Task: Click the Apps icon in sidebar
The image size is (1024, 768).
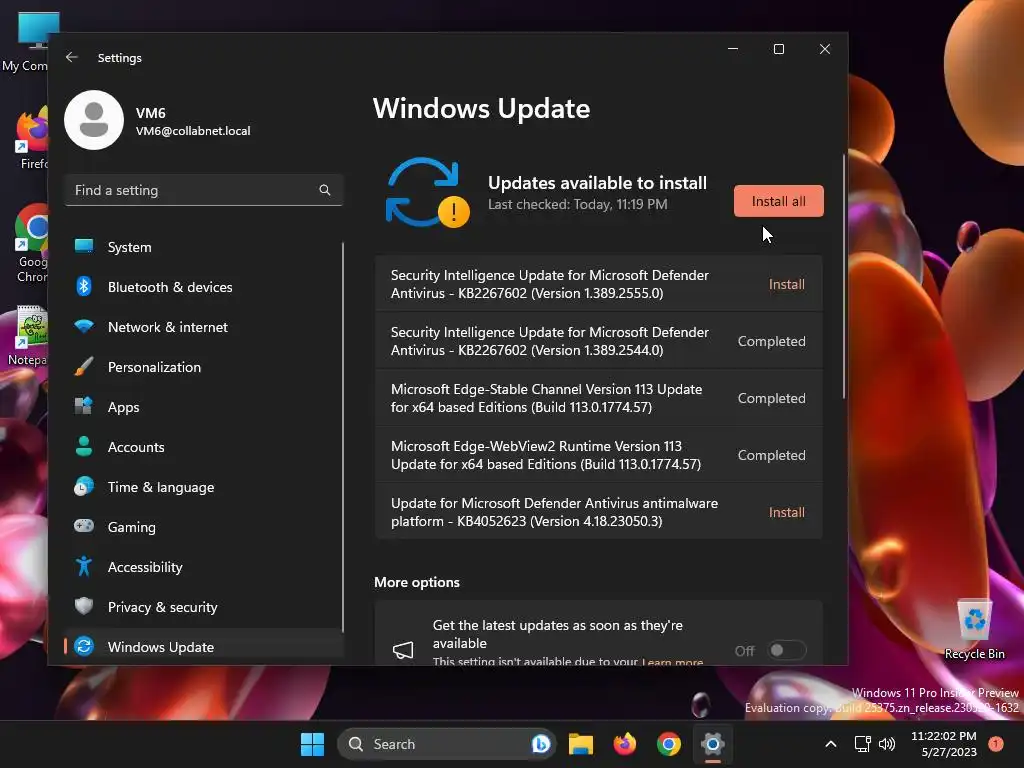Action: point(84,406)
